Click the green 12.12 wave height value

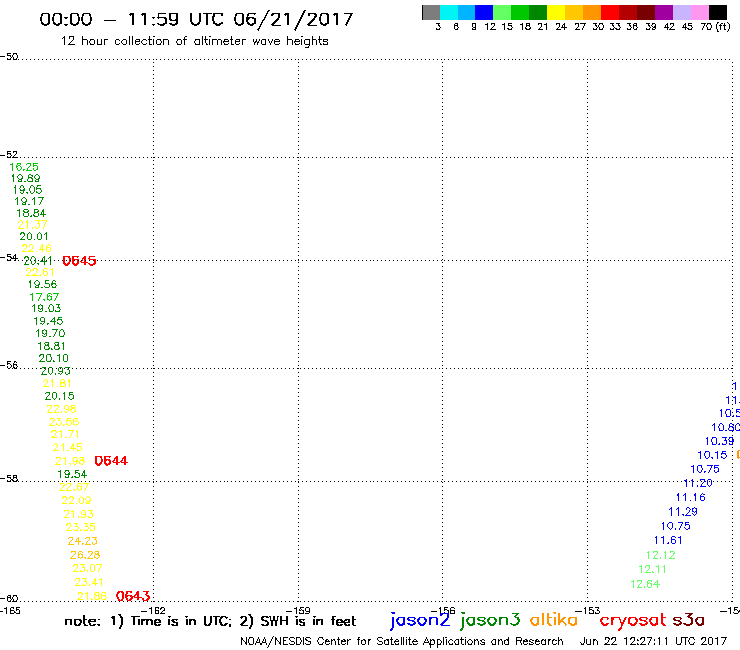(661, 555)
